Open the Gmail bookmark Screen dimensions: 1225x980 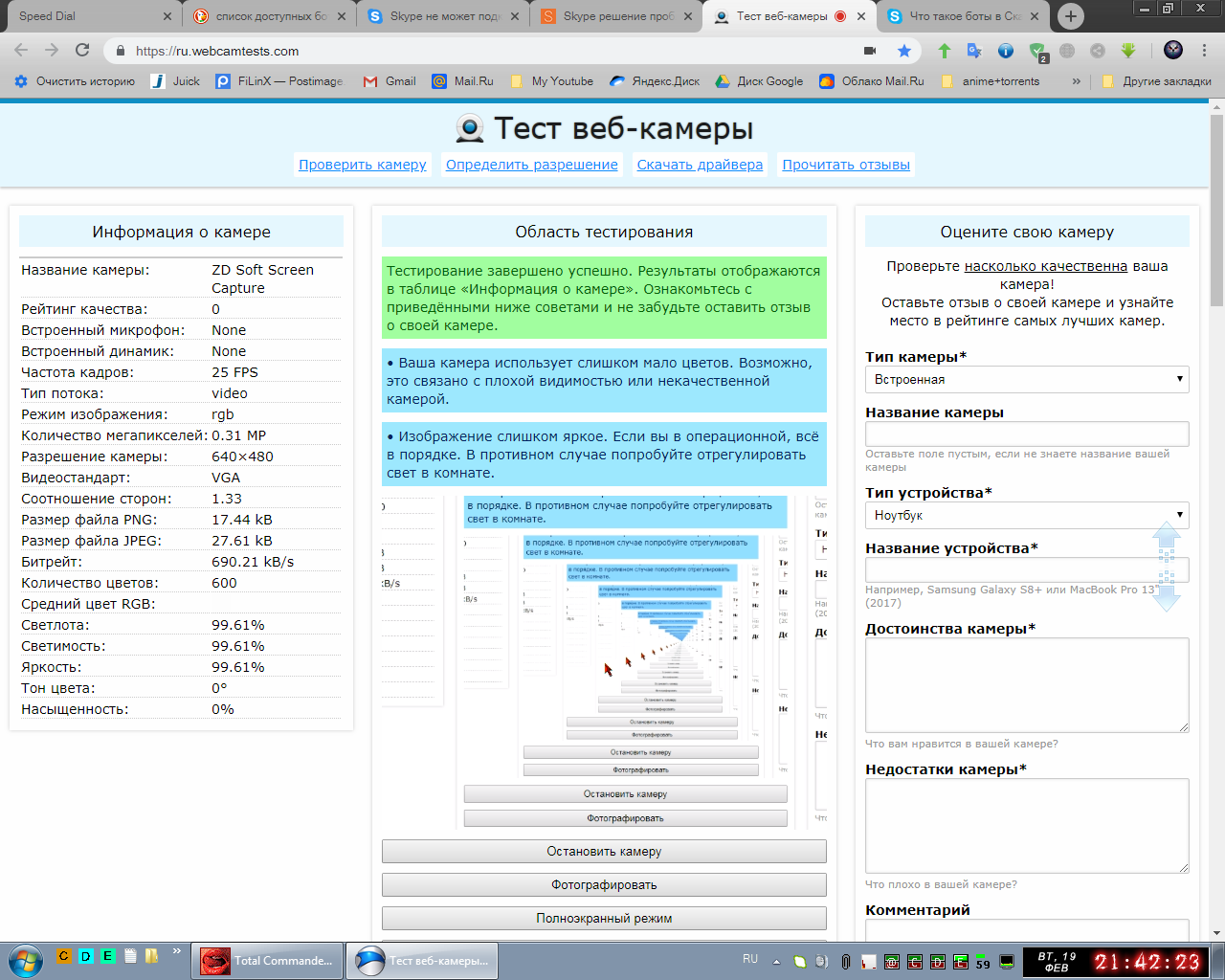pyautogui.click(x=390, y=81)
